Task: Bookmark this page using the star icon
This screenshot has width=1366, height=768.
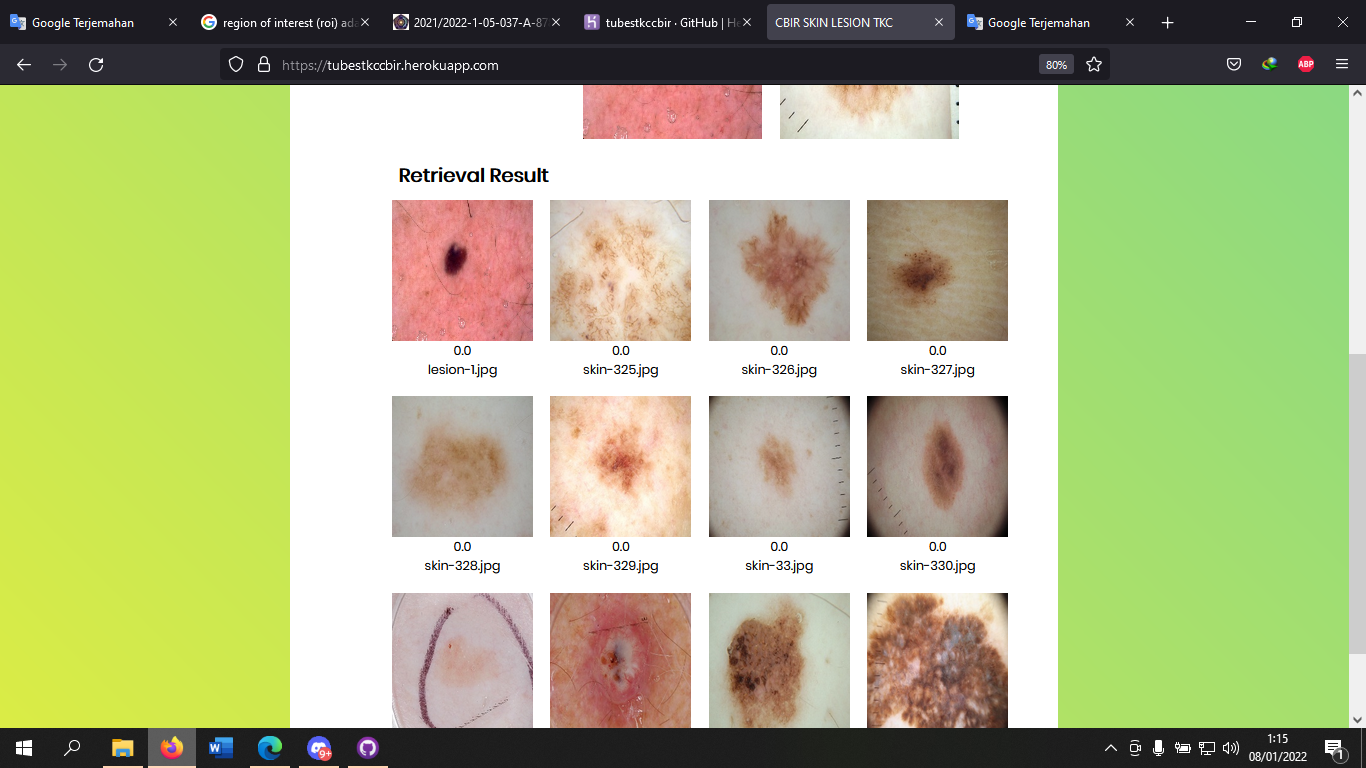Action: (1094, 63)
